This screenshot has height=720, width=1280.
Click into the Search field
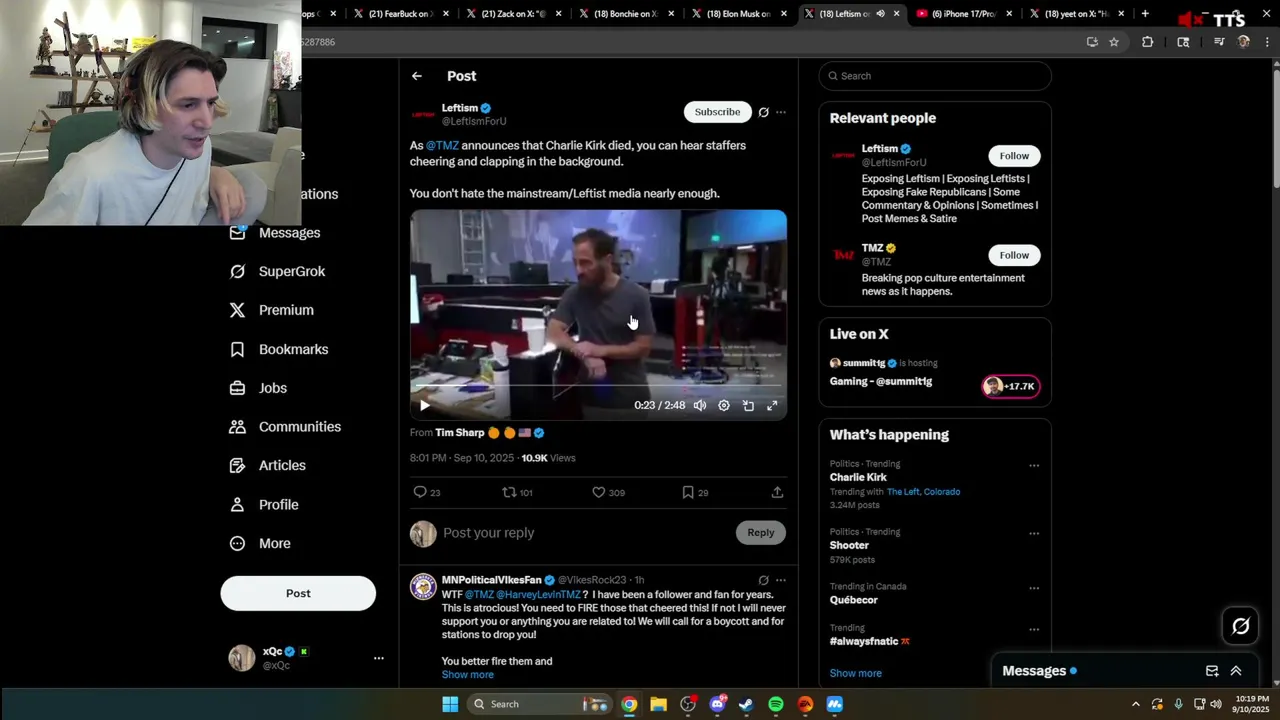(935, 76)
